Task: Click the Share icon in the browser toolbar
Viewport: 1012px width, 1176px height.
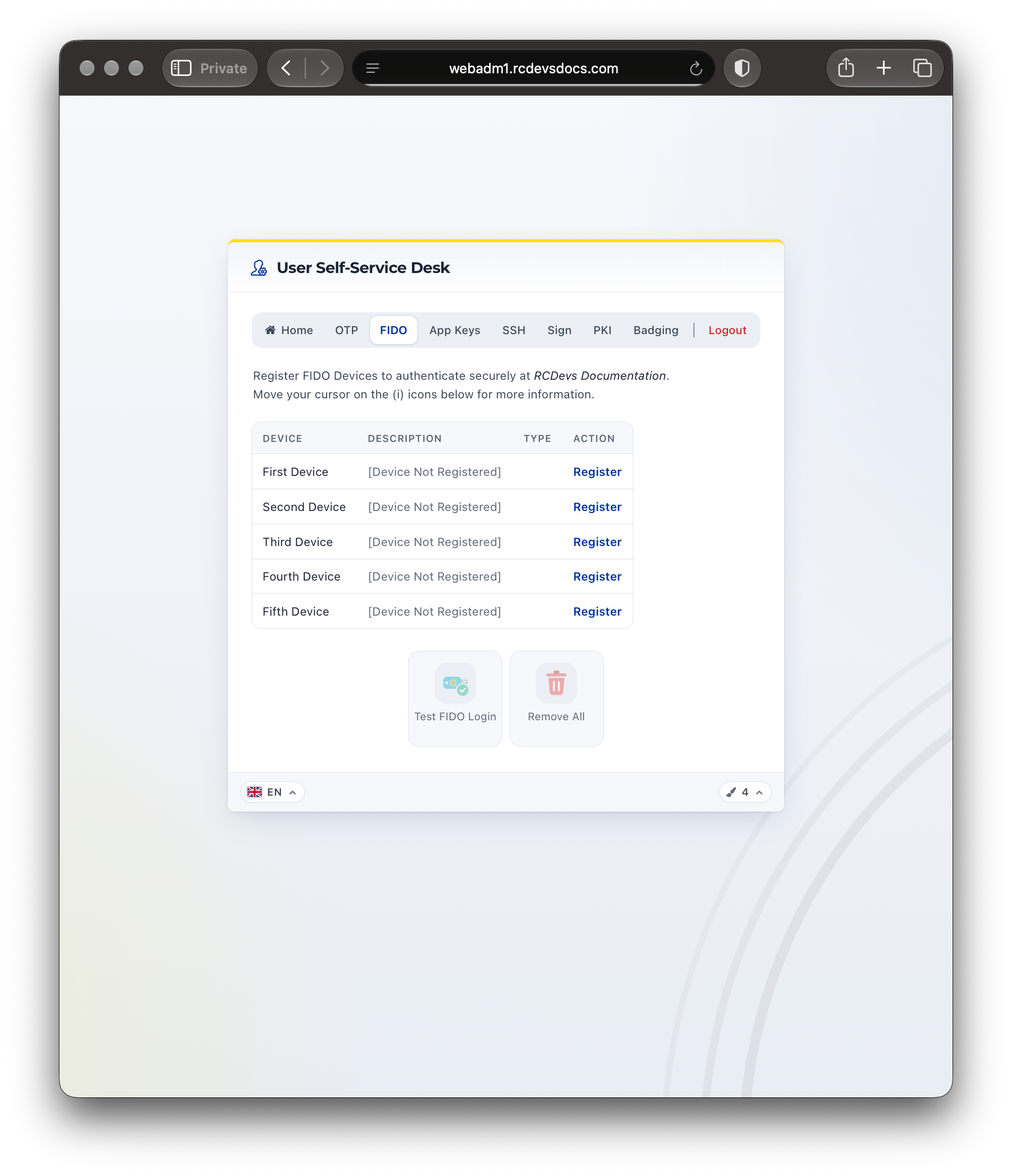Action: tap(846, 67)
